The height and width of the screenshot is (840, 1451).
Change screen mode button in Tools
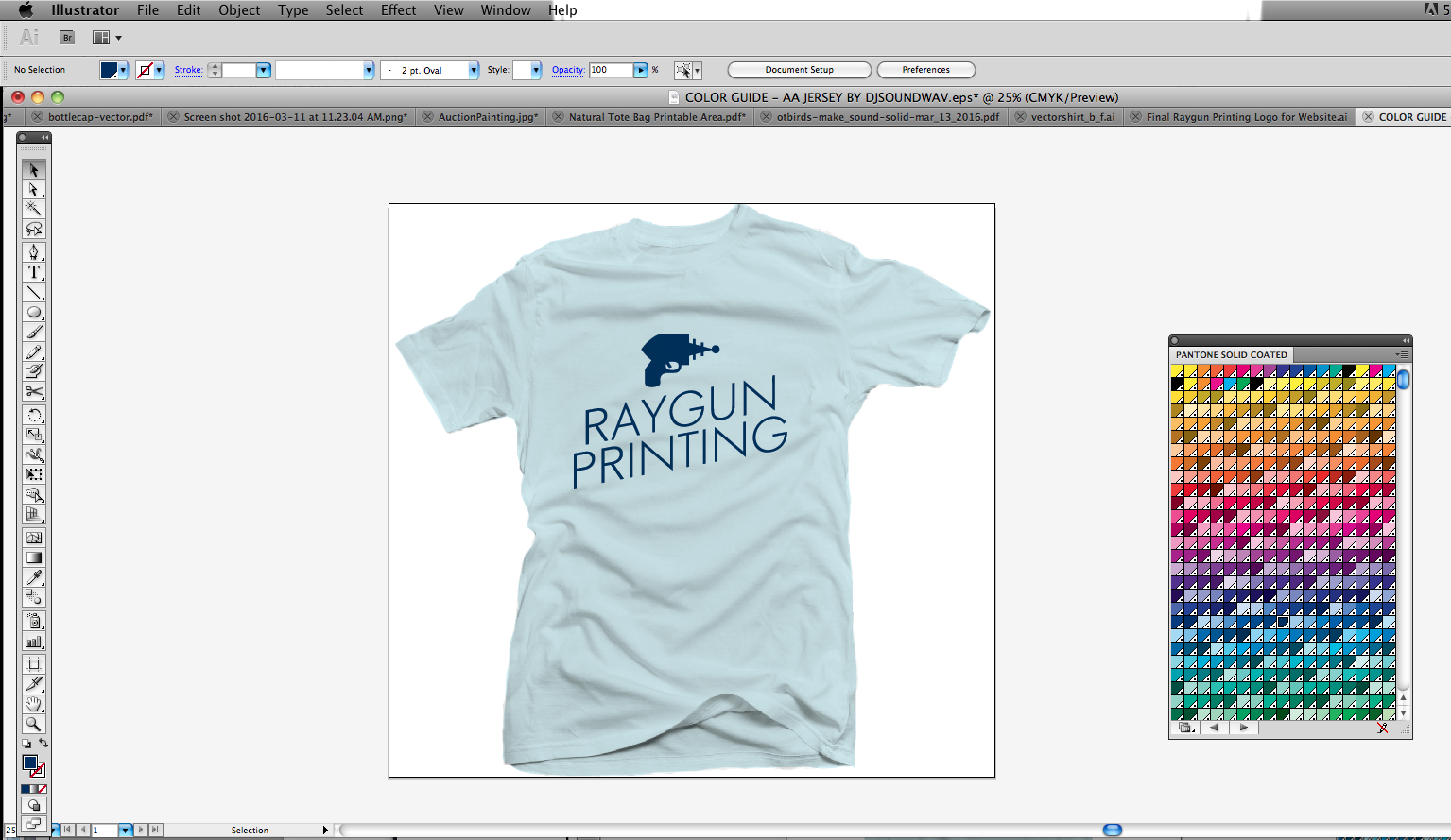click(x=34, y=824)
